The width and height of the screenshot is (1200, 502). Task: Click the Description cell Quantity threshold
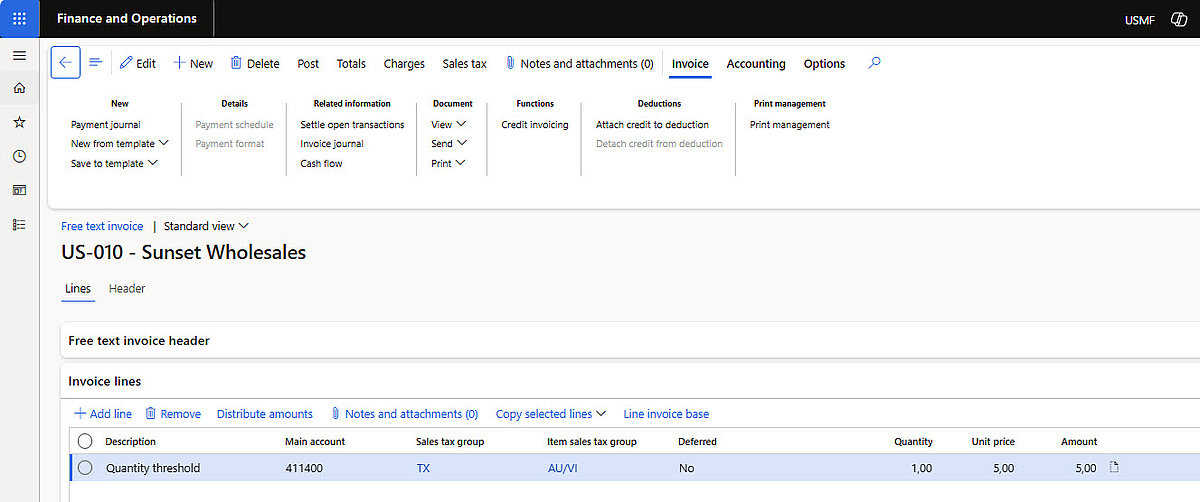[153, 467]
